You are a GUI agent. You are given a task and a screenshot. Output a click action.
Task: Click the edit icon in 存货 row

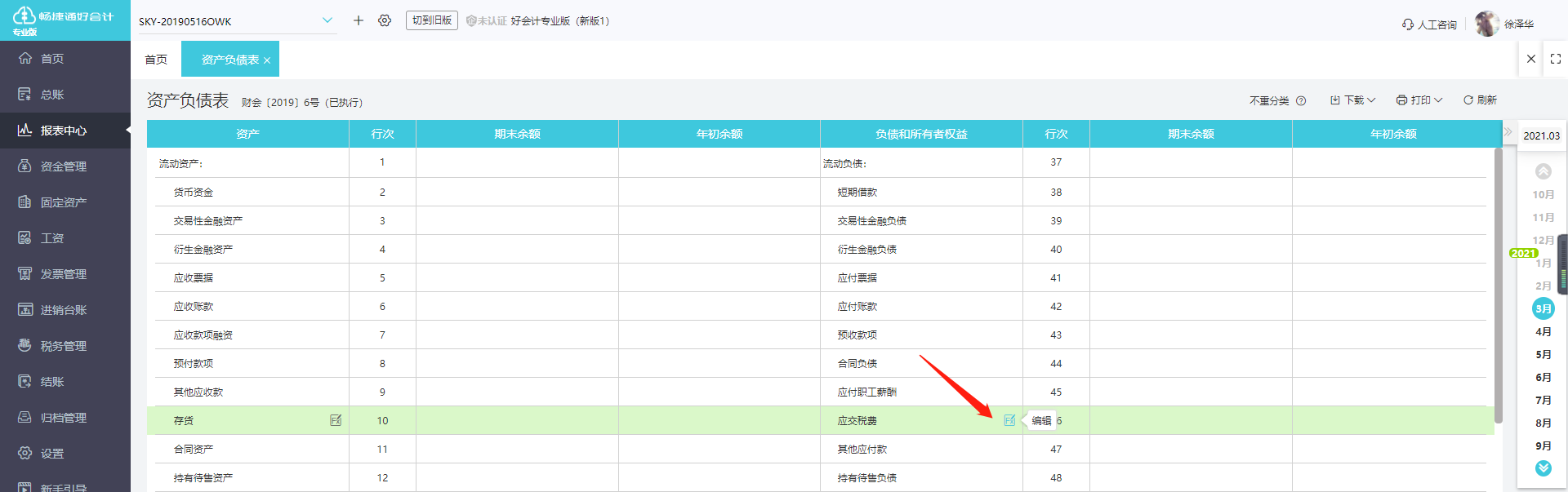tap(336, 420)
